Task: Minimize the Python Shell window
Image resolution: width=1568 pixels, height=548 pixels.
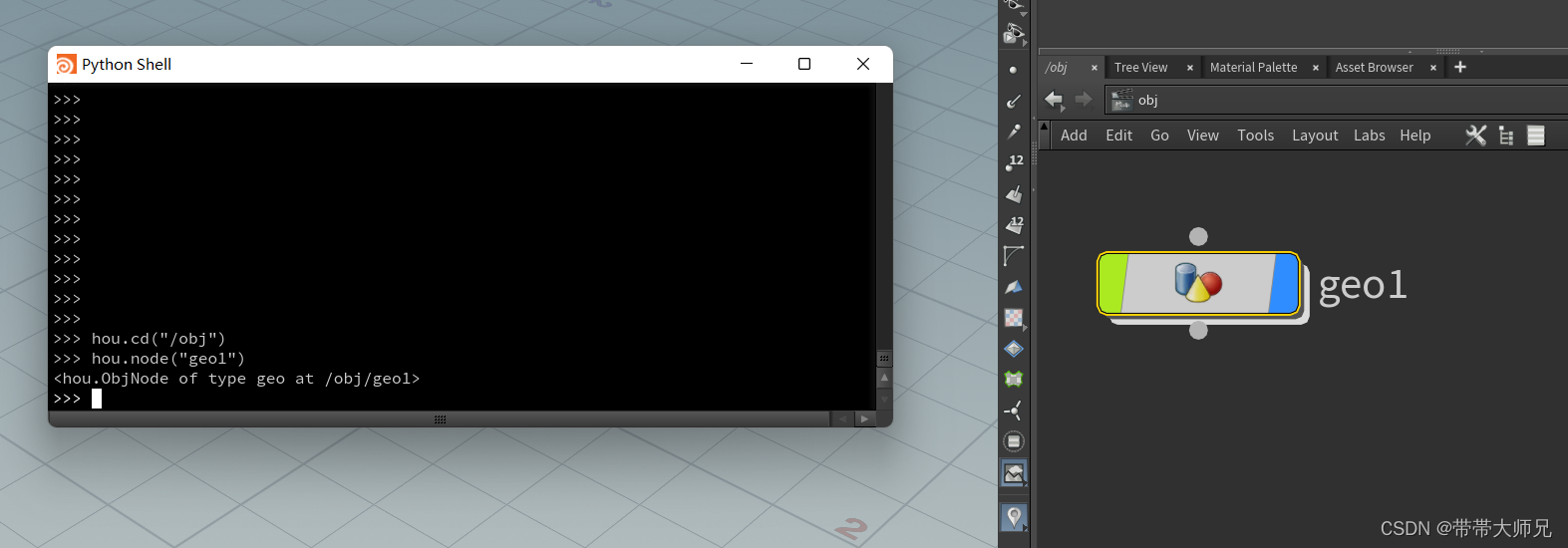Action: click(746, 64)
